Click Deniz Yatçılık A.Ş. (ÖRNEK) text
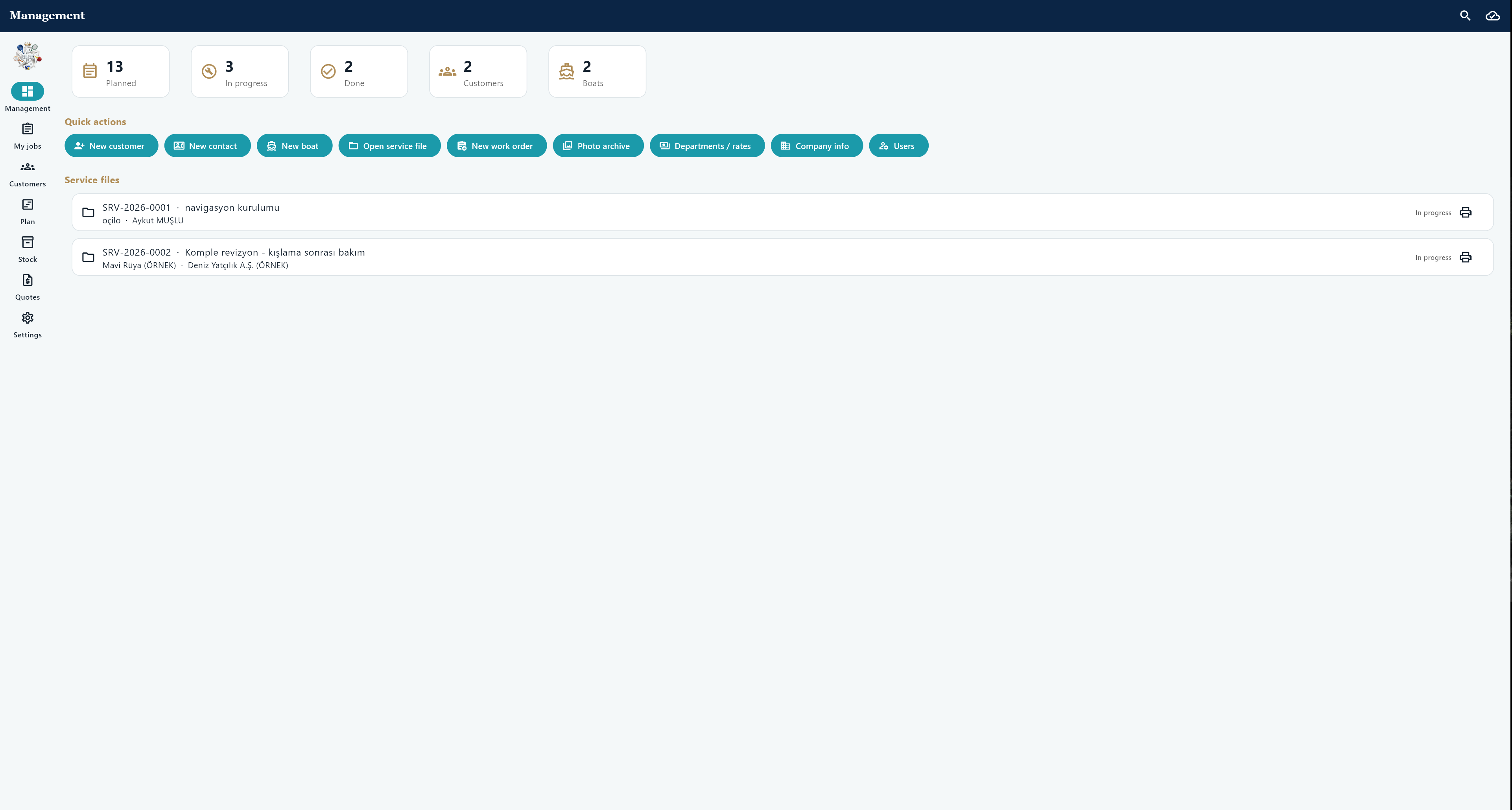This screenshot has width=1512, height=810. tap(238, 265)
